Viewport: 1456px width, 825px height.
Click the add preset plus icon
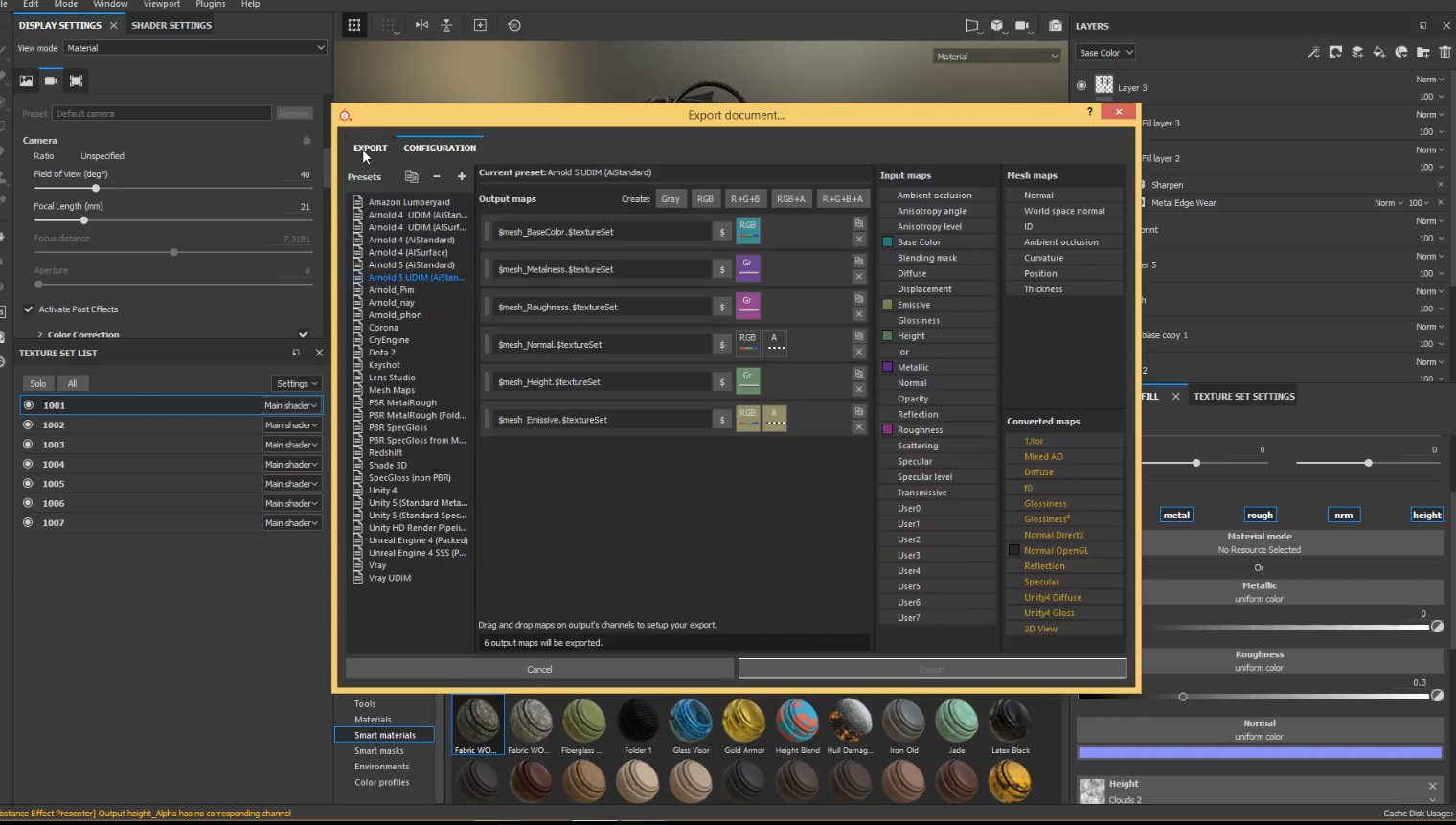click(462, 176)
